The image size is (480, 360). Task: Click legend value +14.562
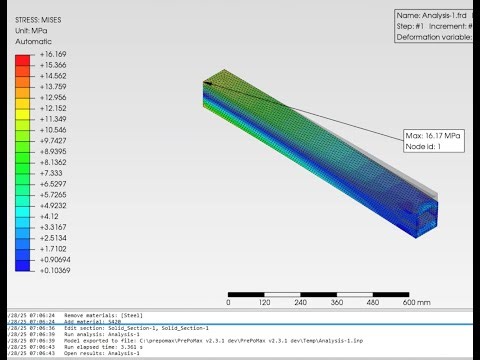tap(53, 76)
